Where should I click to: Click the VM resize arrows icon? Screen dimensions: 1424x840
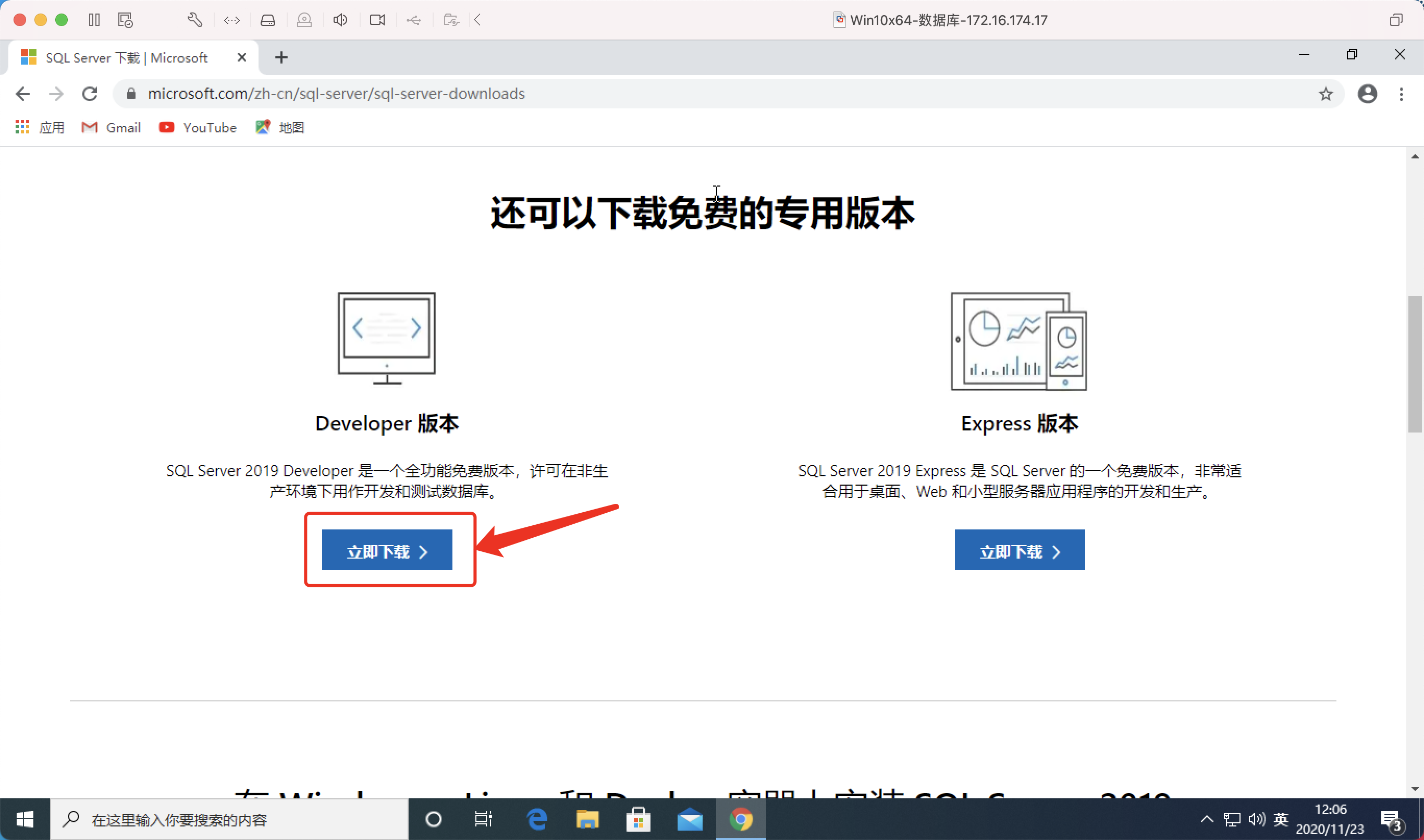[231, 20]
